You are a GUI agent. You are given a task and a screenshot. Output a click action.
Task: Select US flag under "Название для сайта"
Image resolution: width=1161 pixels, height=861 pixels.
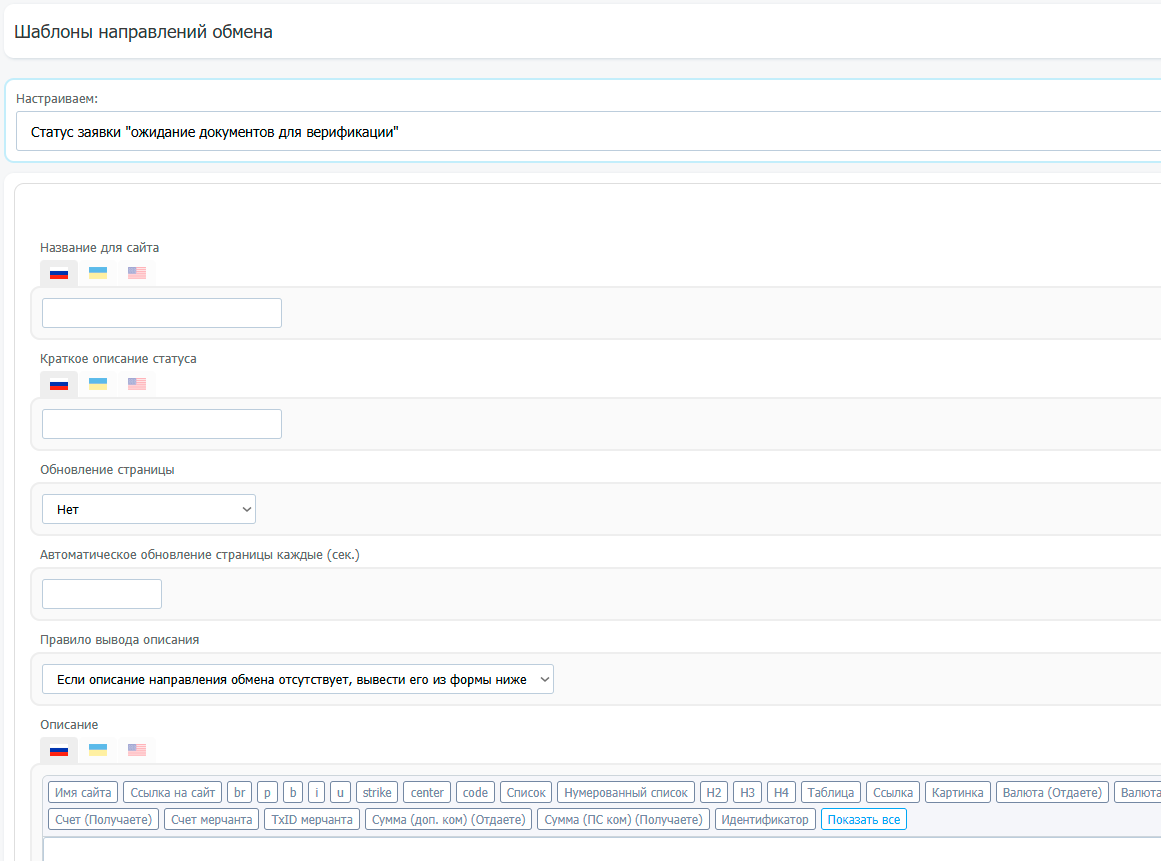(137, 273)
